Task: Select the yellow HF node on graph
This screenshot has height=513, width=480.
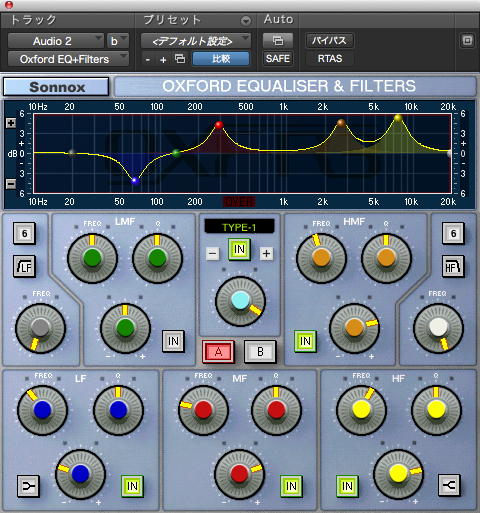Action: 398,118
